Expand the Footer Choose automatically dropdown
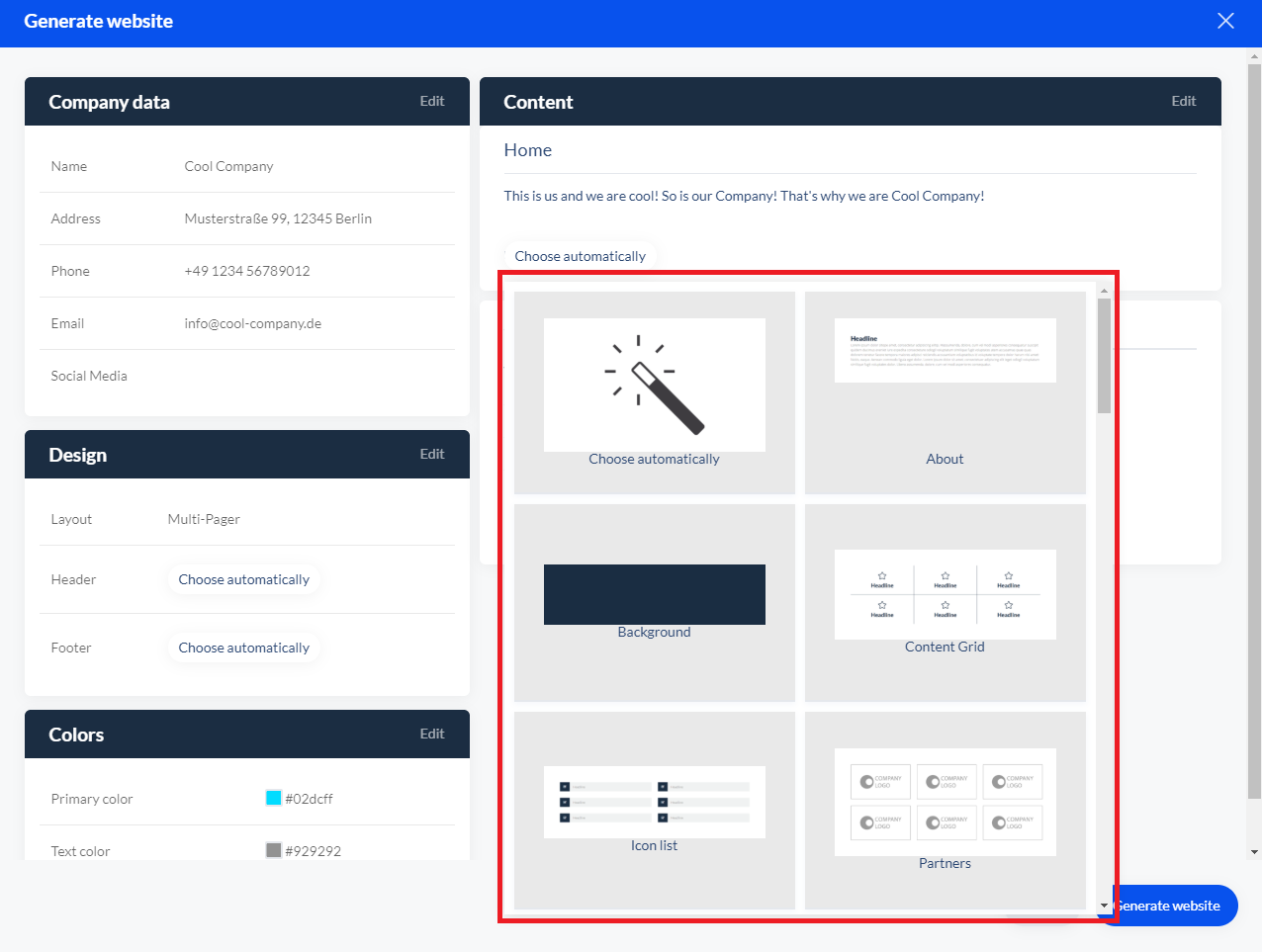The height and width of the screenshot is (952, 1262). click(244, 648)
